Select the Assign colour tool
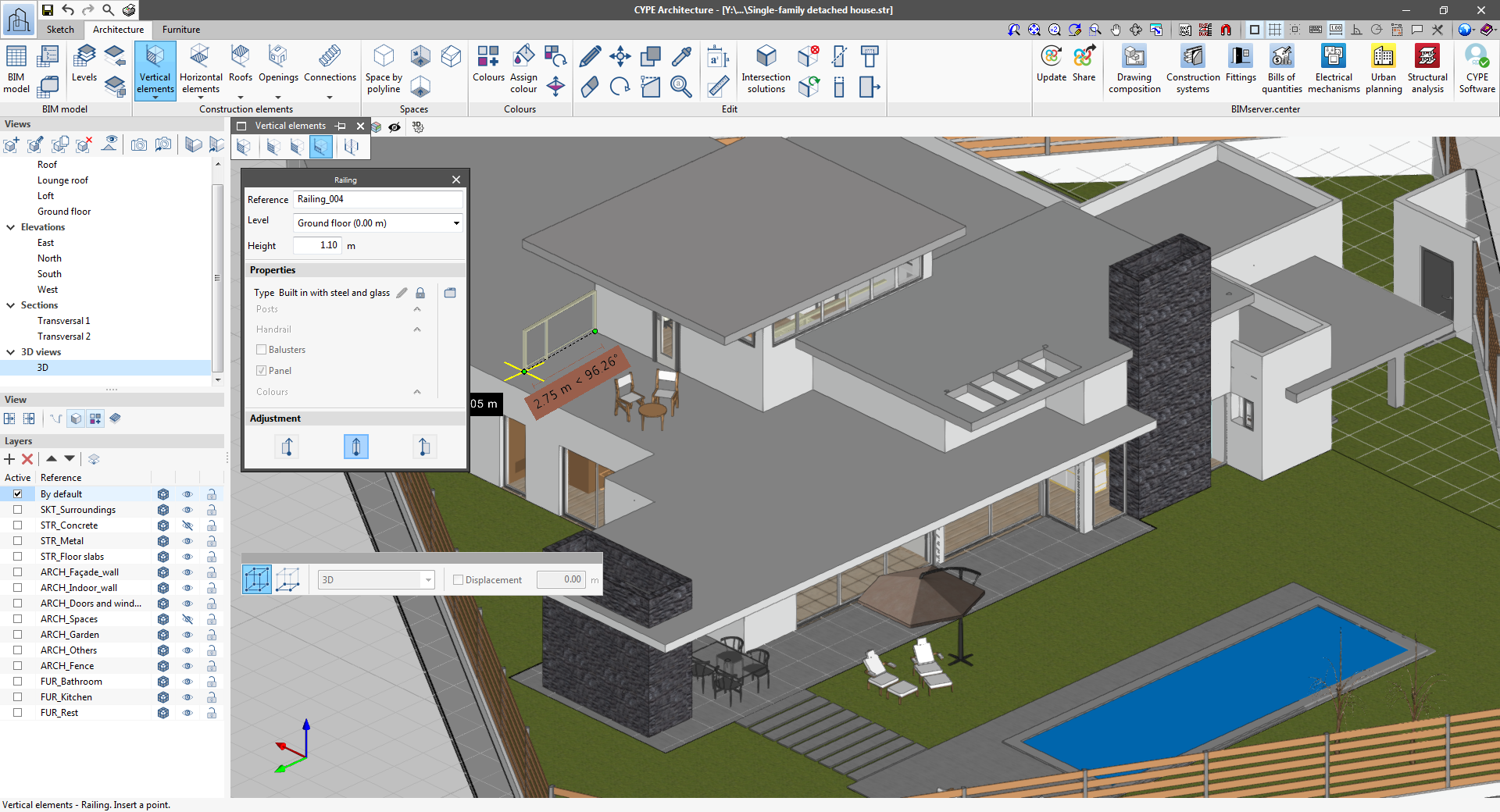The image size is (1500, 812). click(523, 70)
